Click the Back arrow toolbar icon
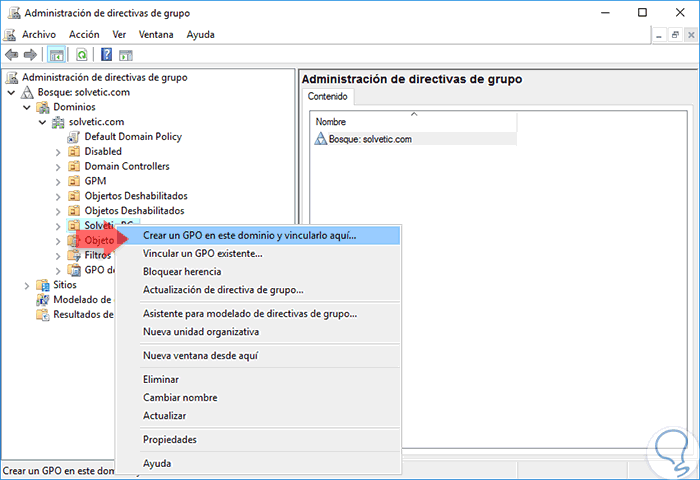The image size is (700, 480). coord(12,55)
